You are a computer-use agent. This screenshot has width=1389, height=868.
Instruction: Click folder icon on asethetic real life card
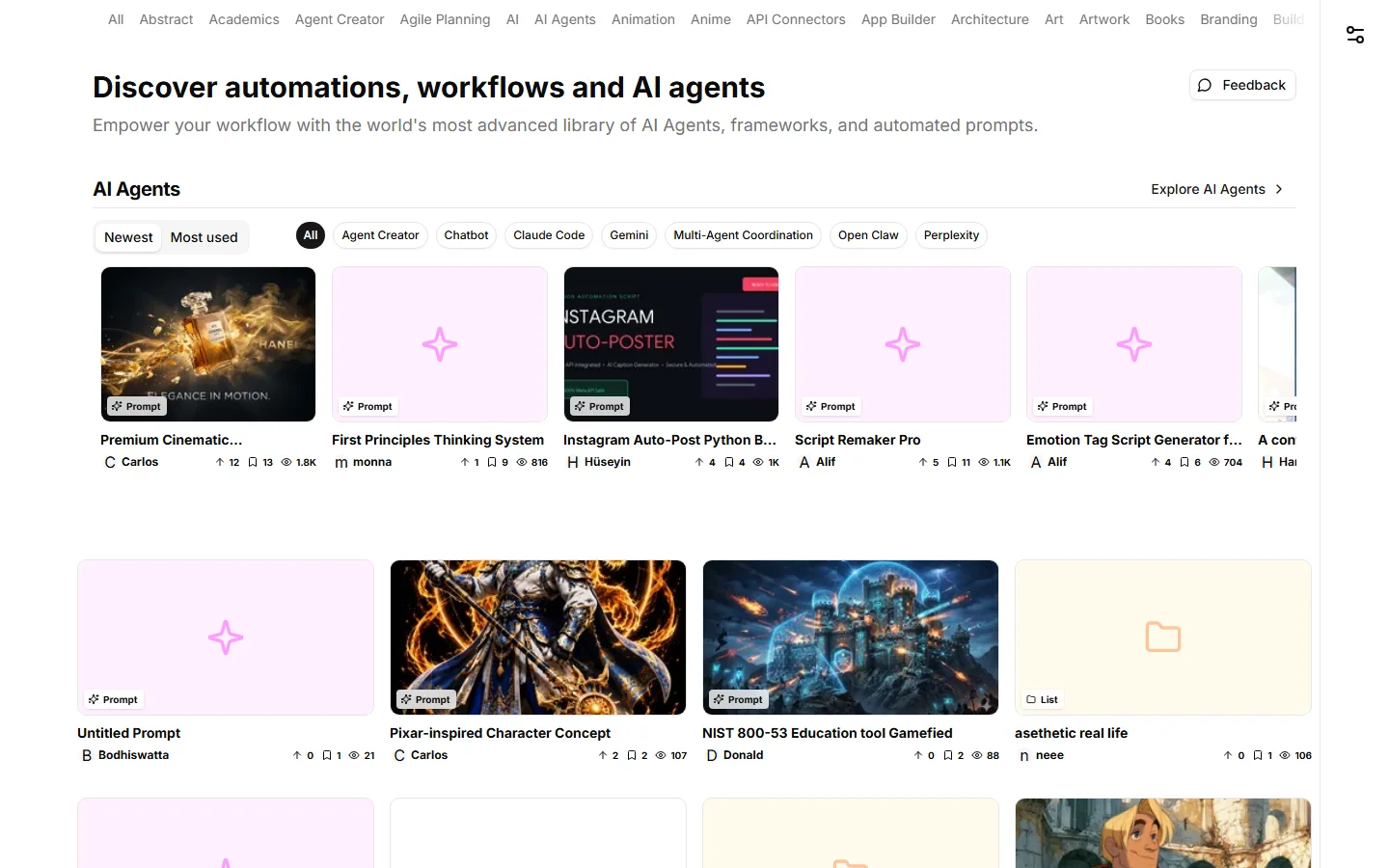tap(1163, 637)
